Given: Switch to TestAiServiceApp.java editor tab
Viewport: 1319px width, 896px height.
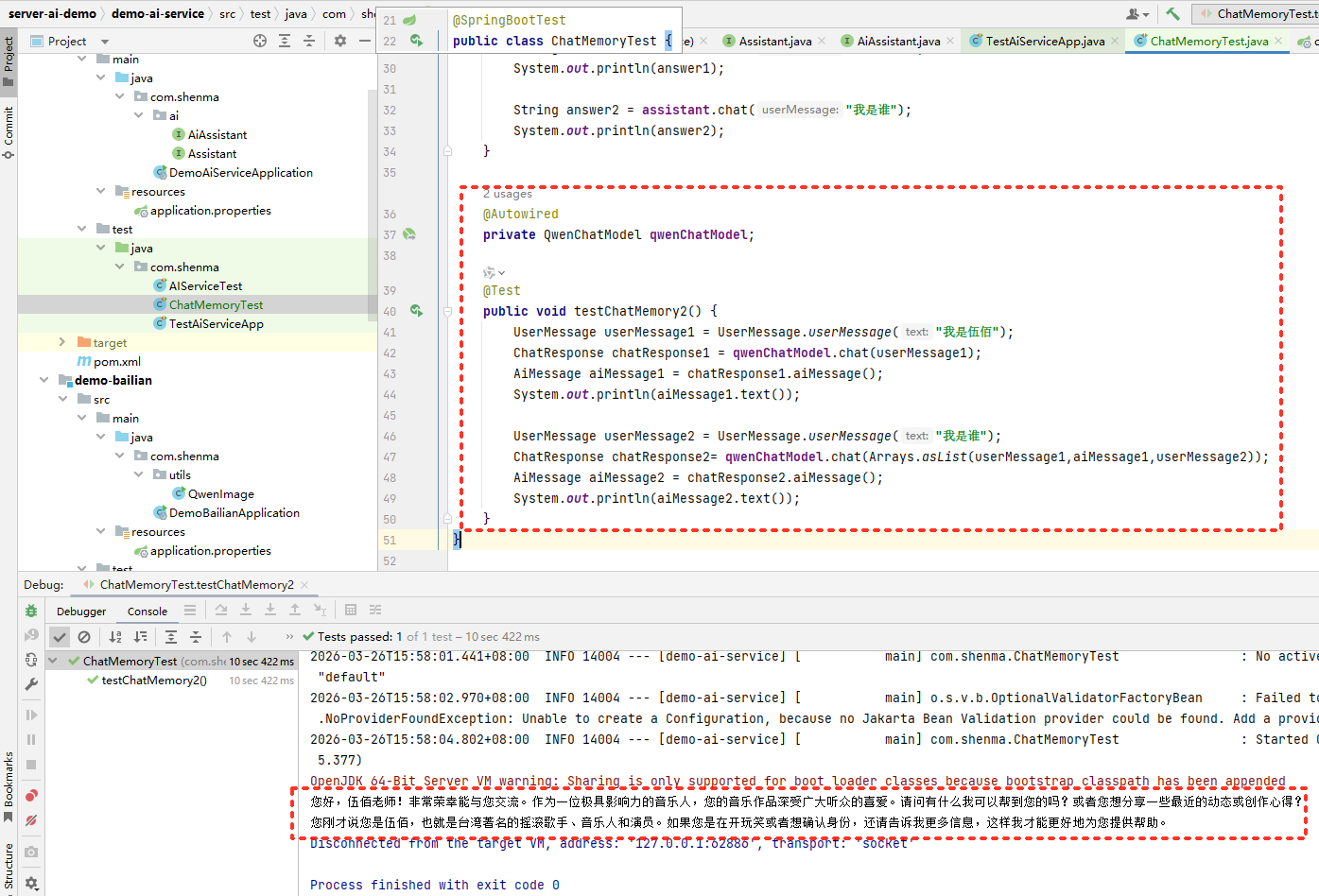Looking at the screenshot, I should coord(1044,41).
